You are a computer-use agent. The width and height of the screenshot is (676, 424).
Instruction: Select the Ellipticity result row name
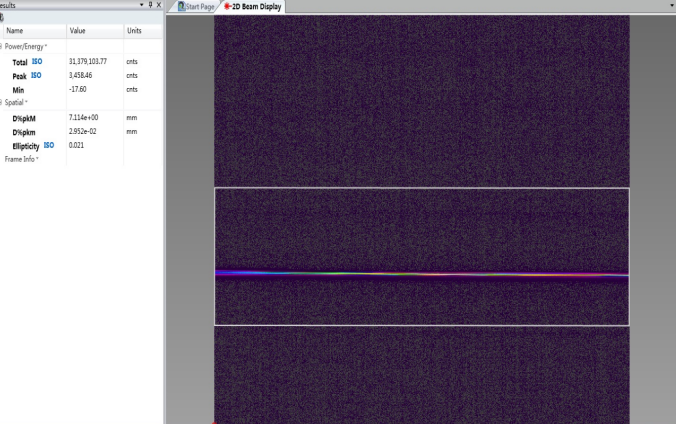tap(26, 147)
